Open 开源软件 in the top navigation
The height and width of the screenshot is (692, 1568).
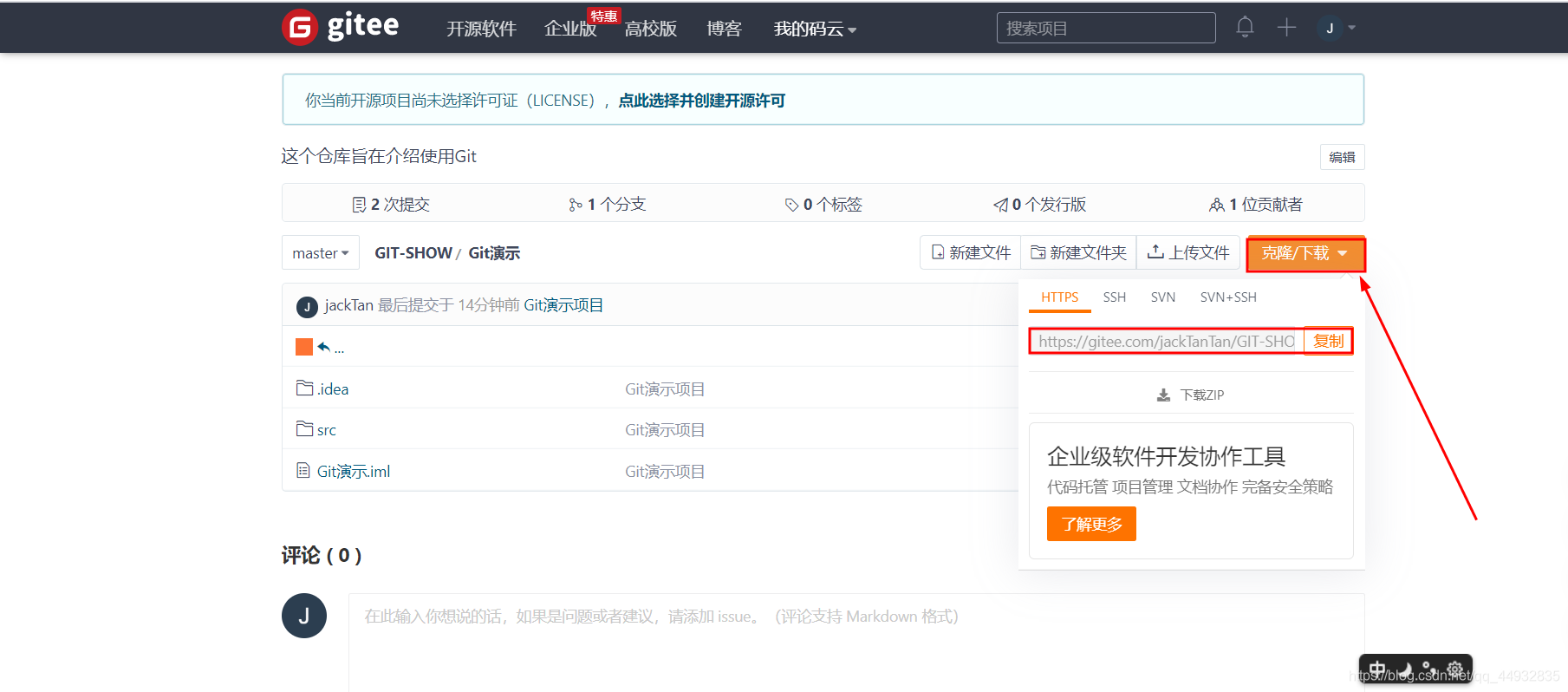481,29
